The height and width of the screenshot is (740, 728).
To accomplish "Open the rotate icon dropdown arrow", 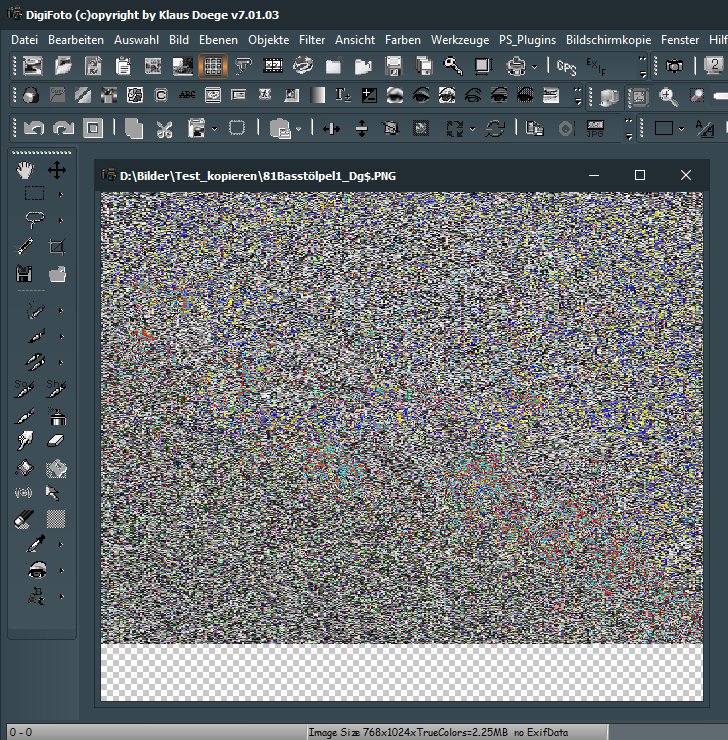I will [x=472, y=129].
